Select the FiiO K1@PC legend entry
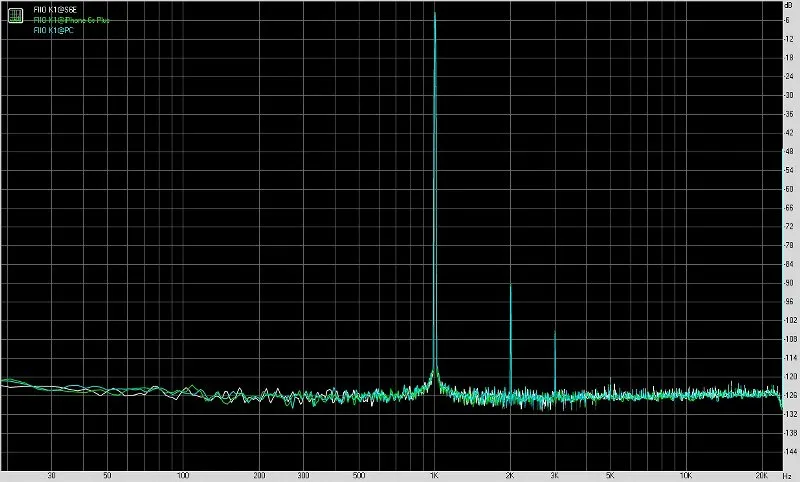The image size is (800, 482). pos(54,31)
